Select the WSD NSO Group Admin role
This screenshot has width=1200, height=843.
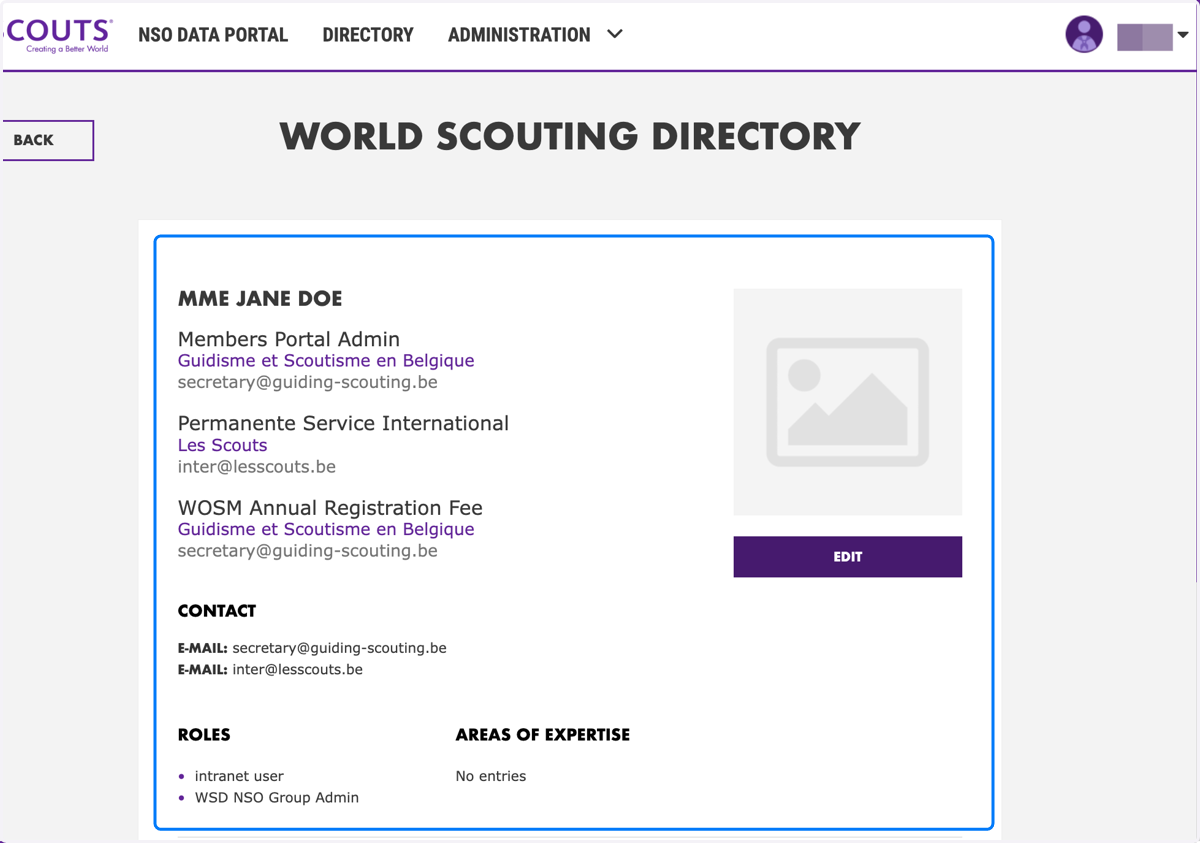click(x=277, y=798)
